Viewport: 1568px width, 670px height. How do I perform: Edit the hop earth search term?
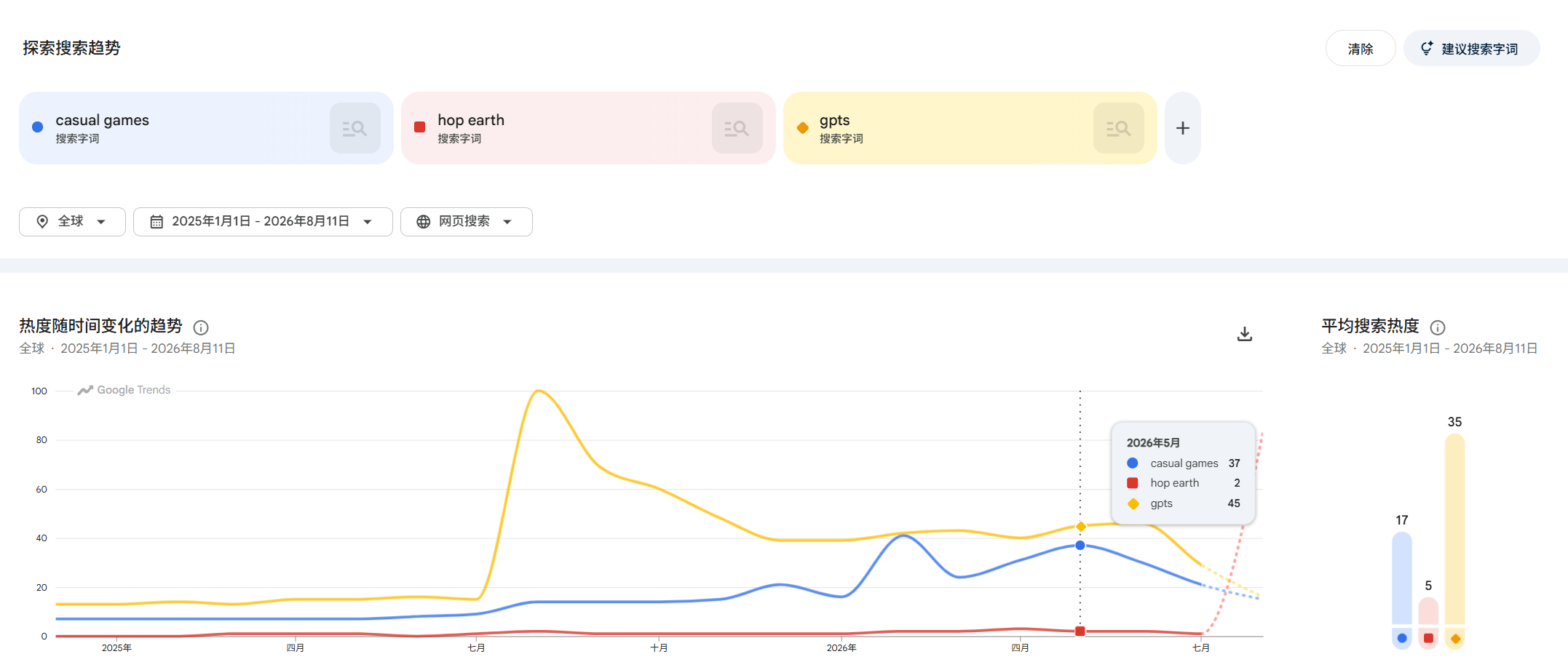point(471,120)
